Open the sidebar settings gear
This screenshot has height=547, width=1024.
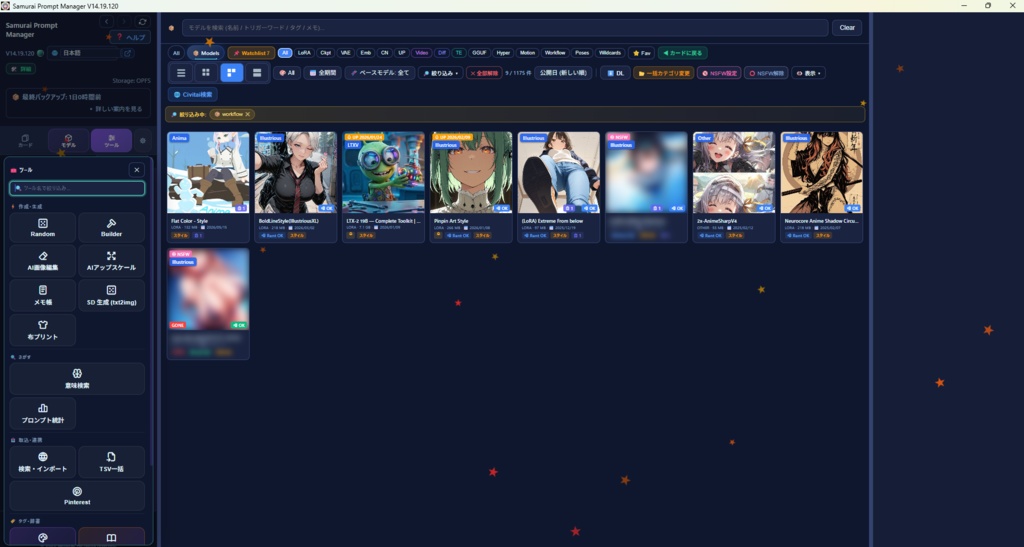tap(142, 140)
